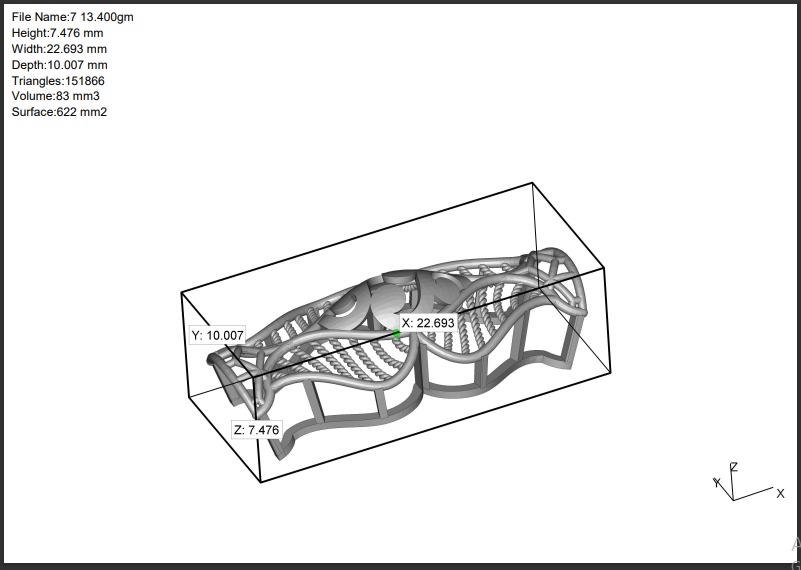
Task: Click the Height:7.476 mm info line
Action: pos(57,33)
